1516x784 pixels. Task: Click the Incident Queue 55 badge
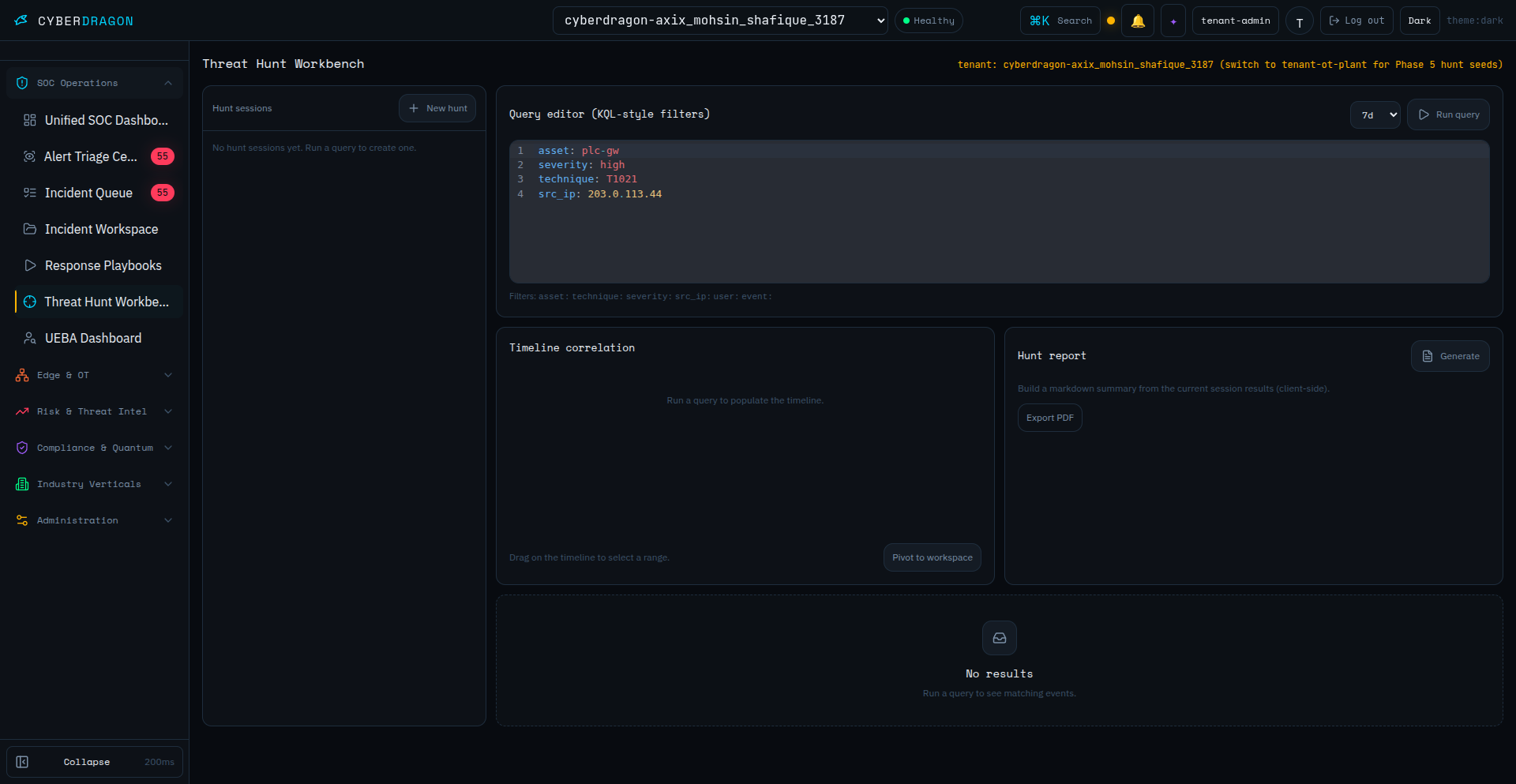tap(163, 193)
